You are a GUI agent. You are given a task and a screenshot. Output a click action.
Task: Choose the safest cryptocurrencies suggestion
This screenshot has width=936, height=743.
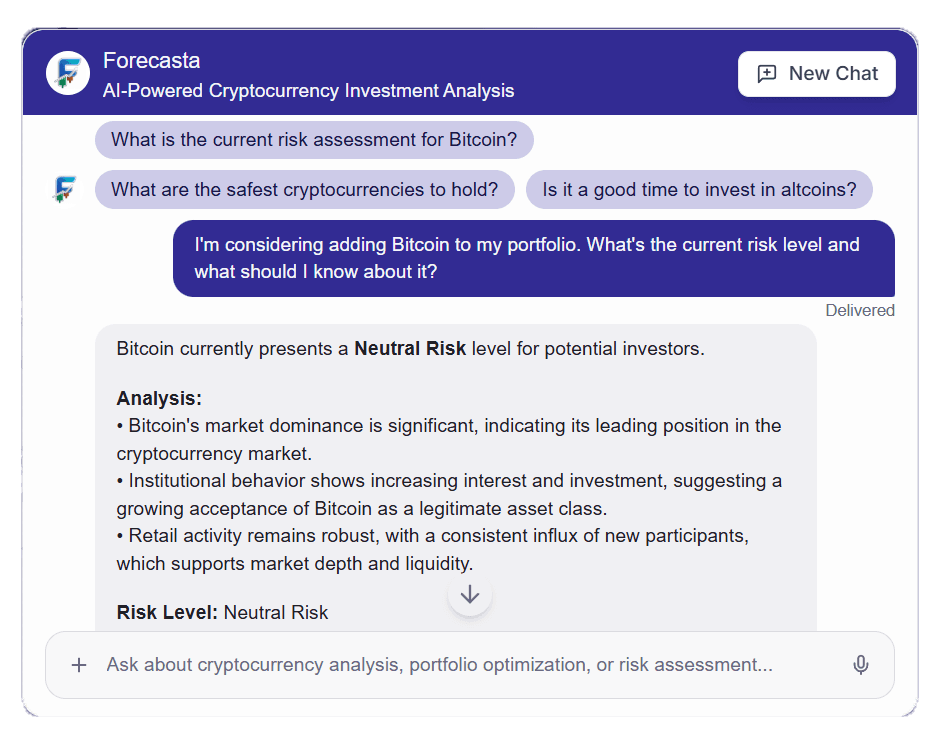pyautogui.click(x=305, y=189)
